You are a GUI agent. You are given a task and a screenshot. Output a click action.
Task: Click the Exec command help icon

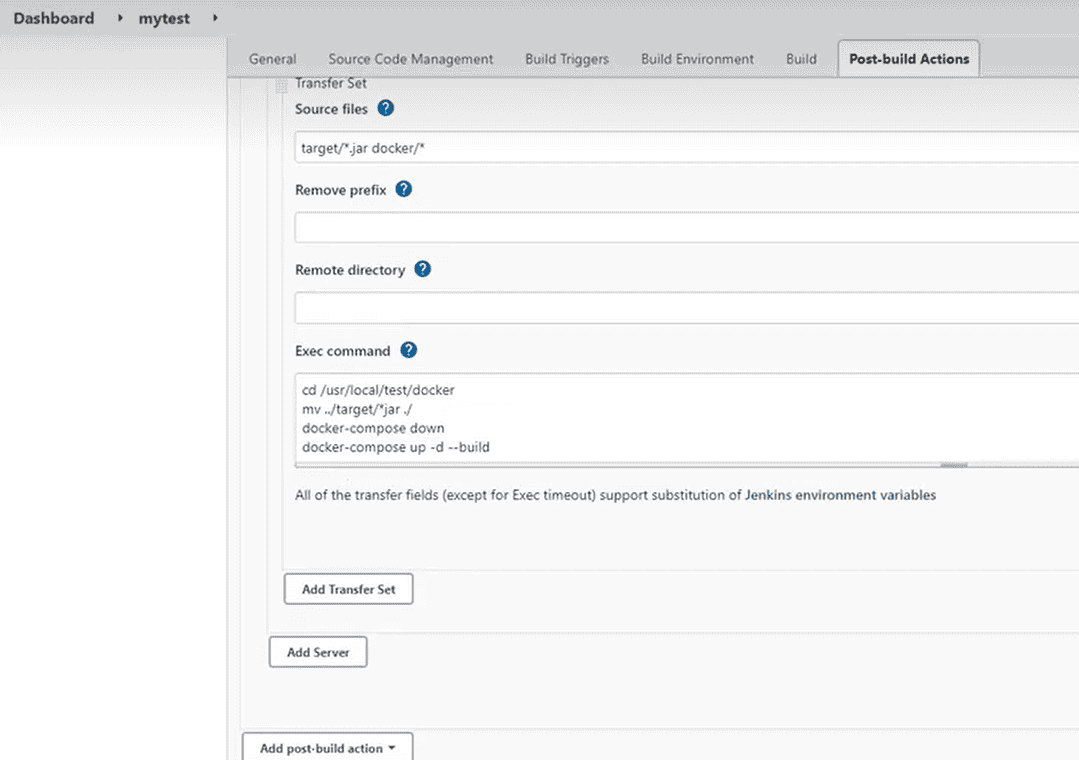(x=408, y=350)
